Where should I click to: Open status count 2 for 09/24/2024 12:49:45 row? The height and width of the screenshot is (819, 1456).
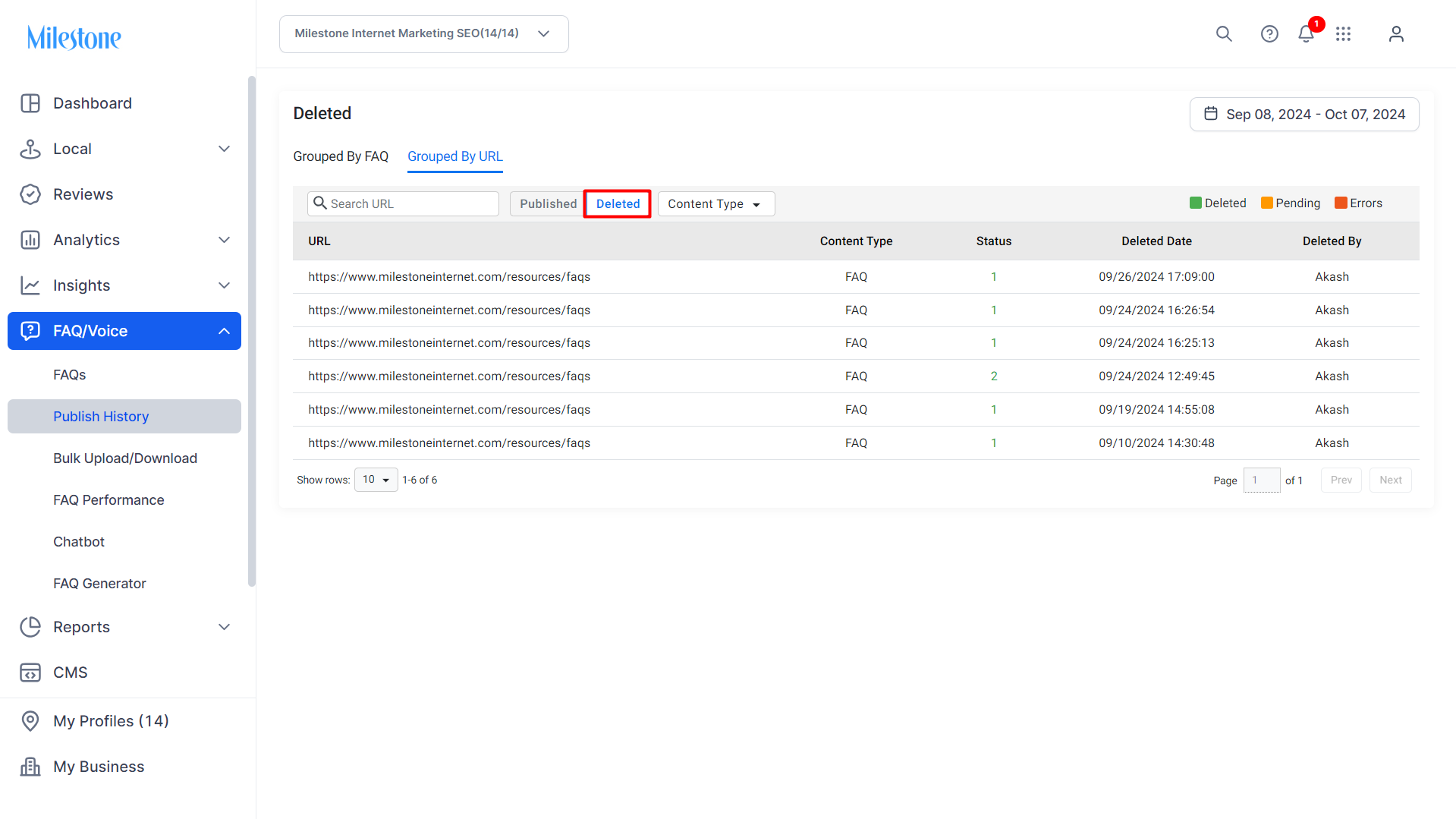[x=994, y=376]
